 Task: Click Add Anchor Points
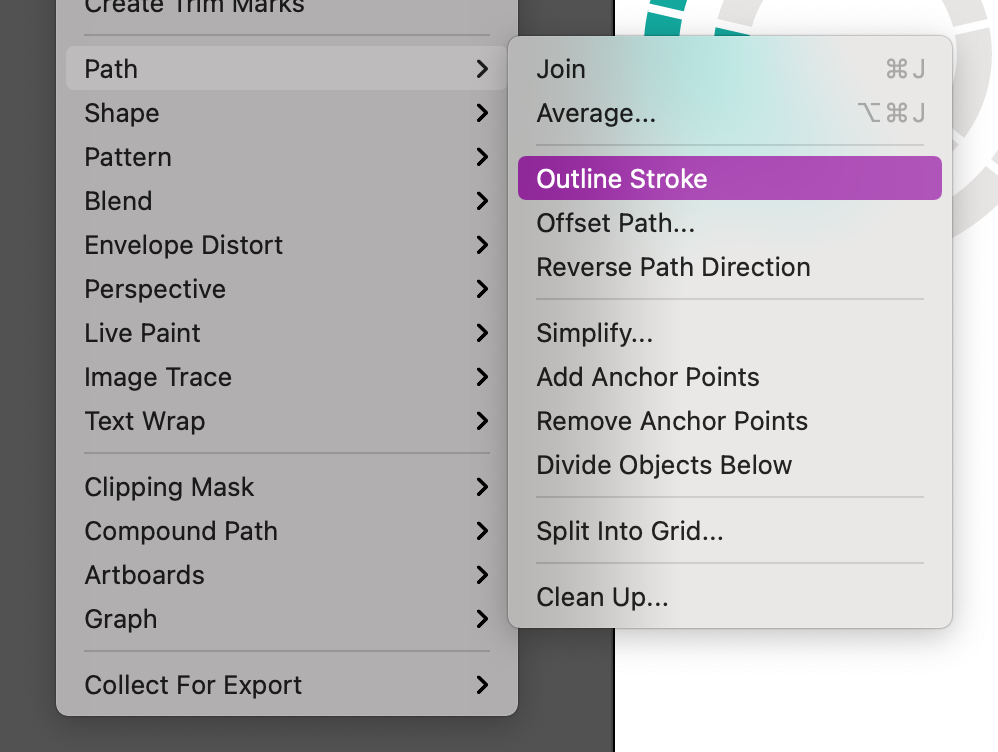tap(648, 377)
